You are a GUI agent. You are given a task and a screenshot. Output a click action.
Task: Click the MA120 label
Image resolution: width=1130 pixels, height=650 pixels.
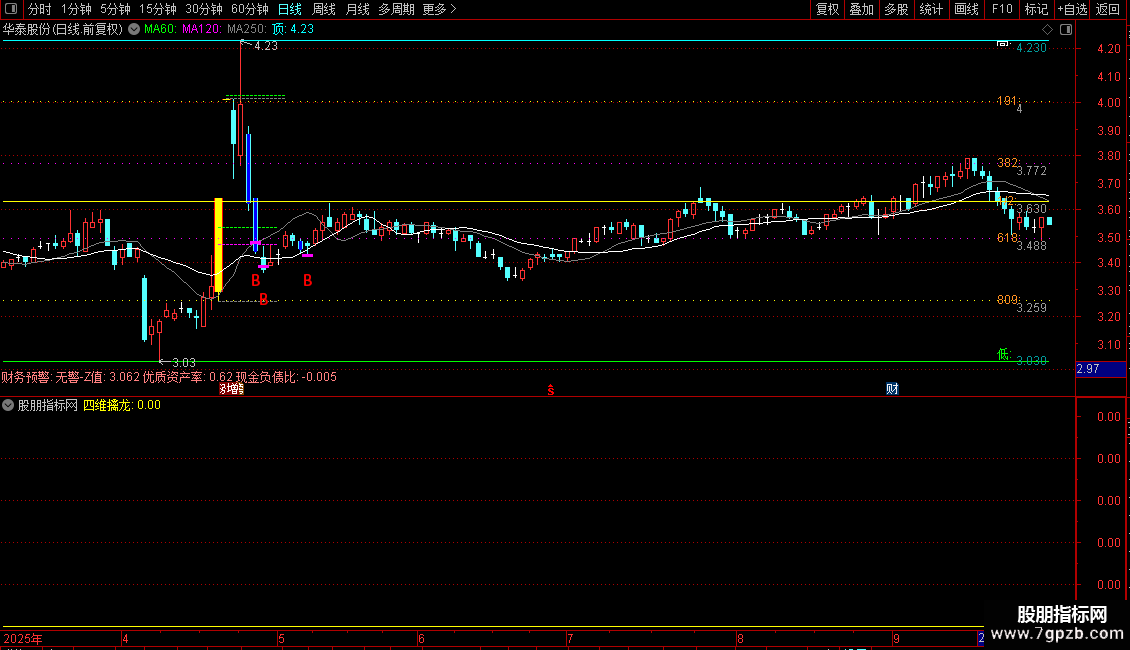coord(201,29)
